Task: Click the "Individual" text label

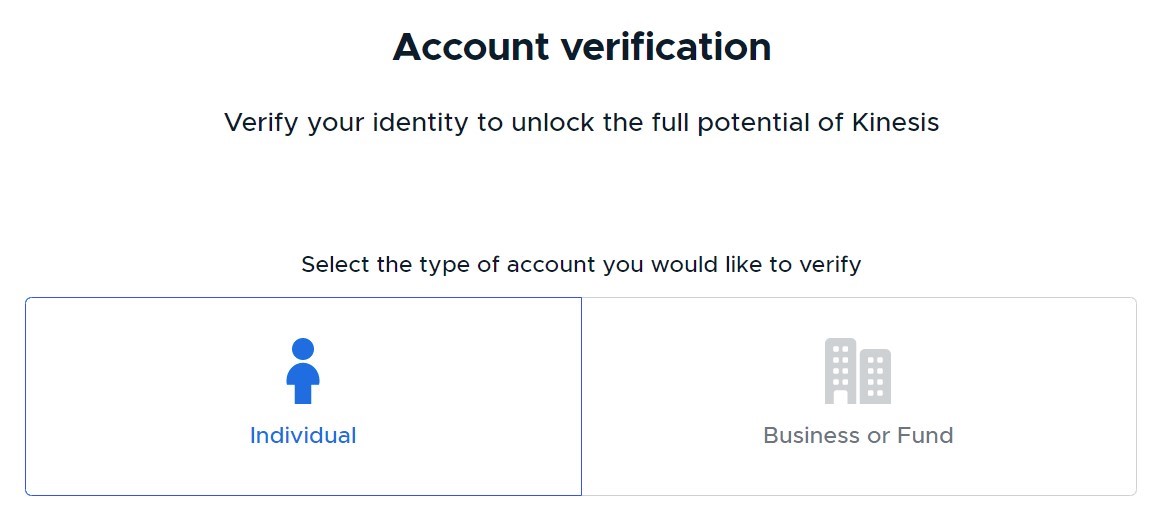Action: 303,436
